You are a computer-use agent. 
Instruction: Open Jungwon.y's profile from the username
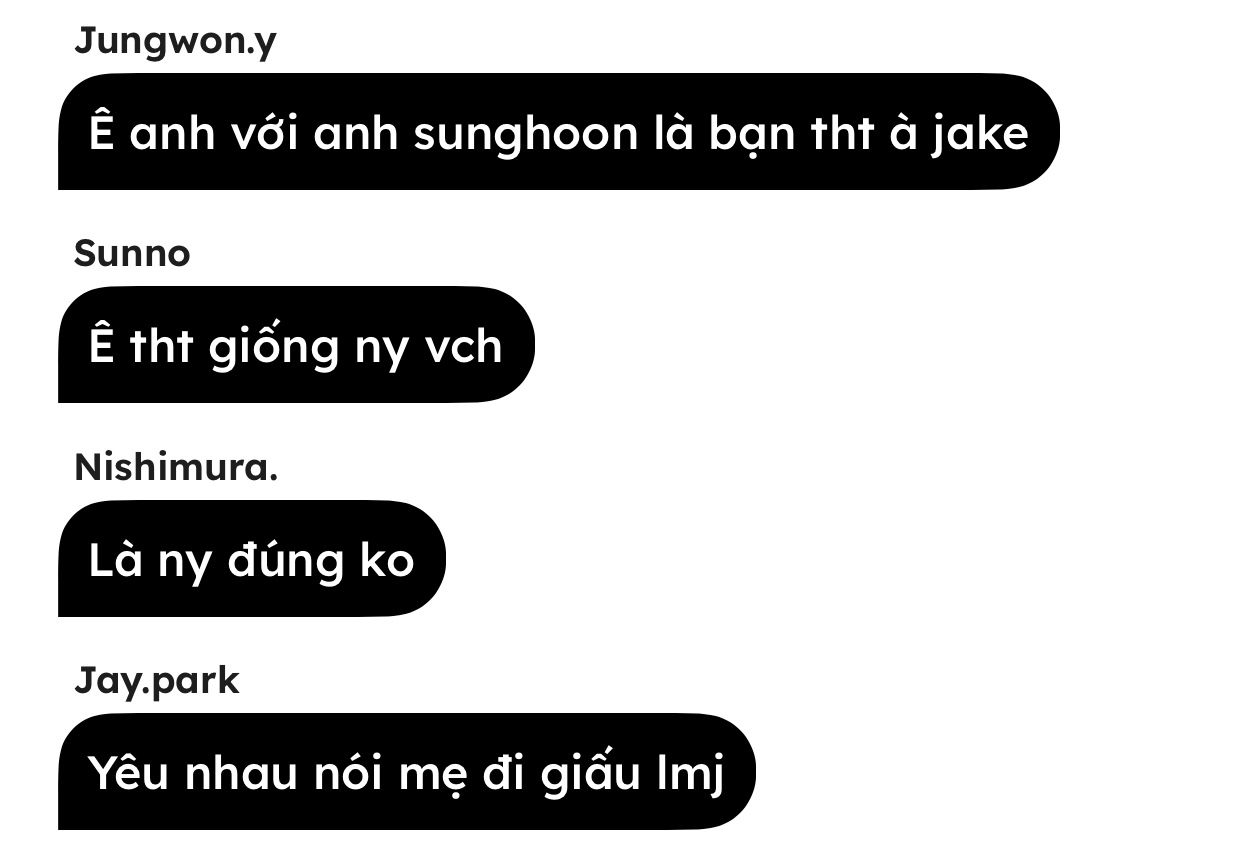point(175,42)
